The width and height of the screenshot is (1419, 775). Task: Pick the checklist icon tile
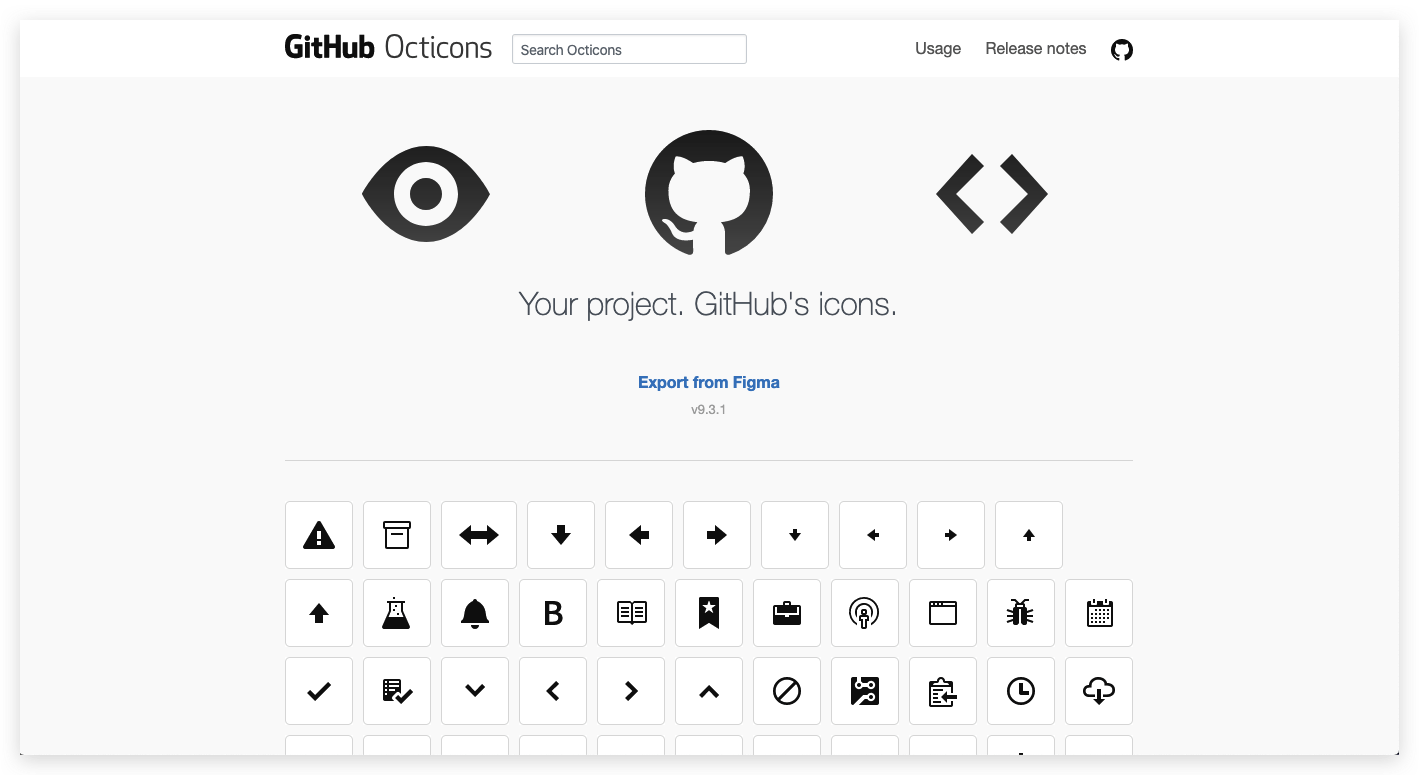click(x=397, y=691)
